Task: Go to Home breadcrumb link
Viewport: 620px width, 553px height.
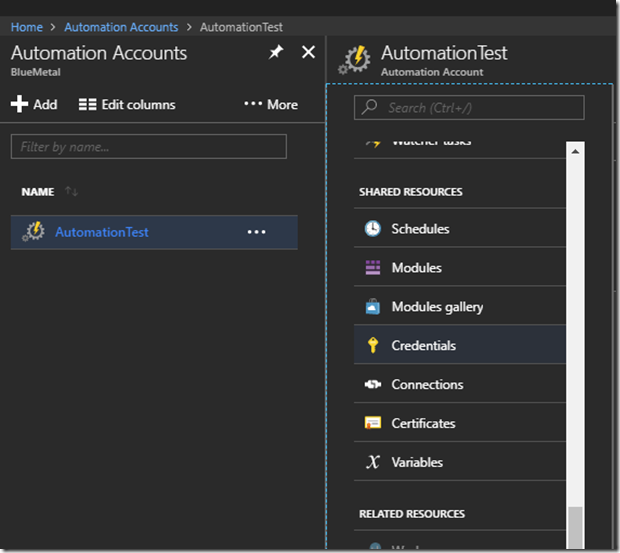Action: point(27,27)
